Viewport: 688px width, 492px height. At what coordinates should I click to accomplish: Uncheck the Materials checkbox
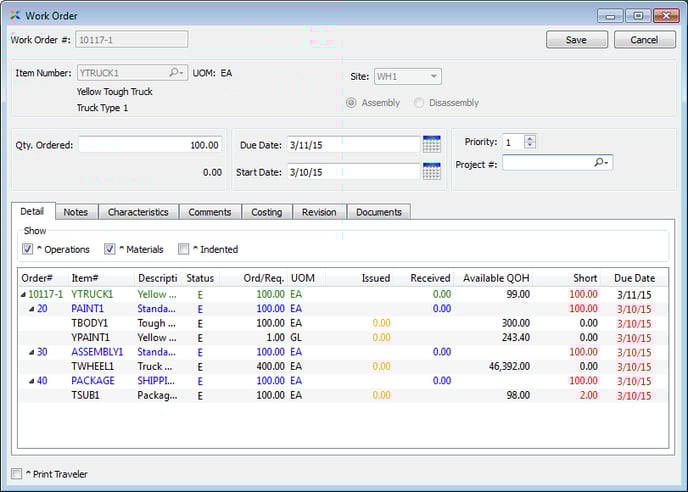click(110, 249)
